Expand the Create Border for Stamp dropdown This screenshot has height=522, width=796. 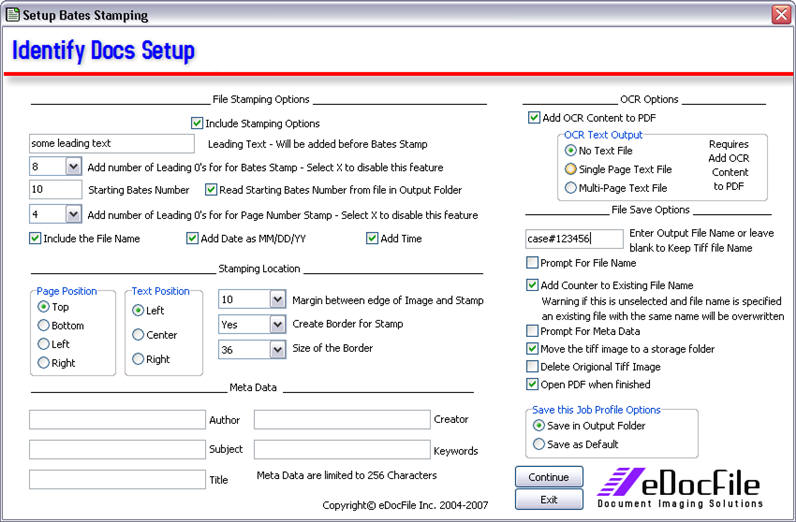(x=277, y=324)
